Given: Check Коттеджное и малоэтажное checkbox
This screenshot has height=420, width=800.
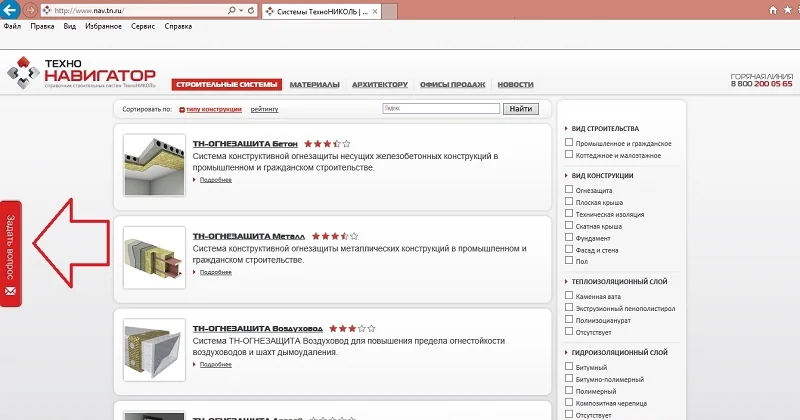Looking at the screenshot, I should click(569, 154).
